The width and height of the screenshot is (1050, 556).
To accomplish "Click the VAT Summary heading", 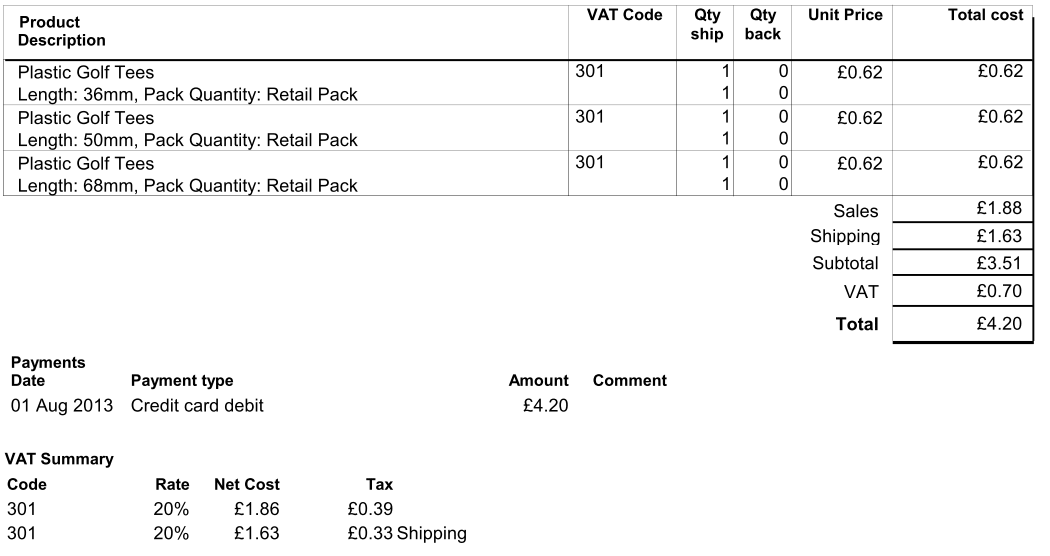I will (x=59, y=459).
